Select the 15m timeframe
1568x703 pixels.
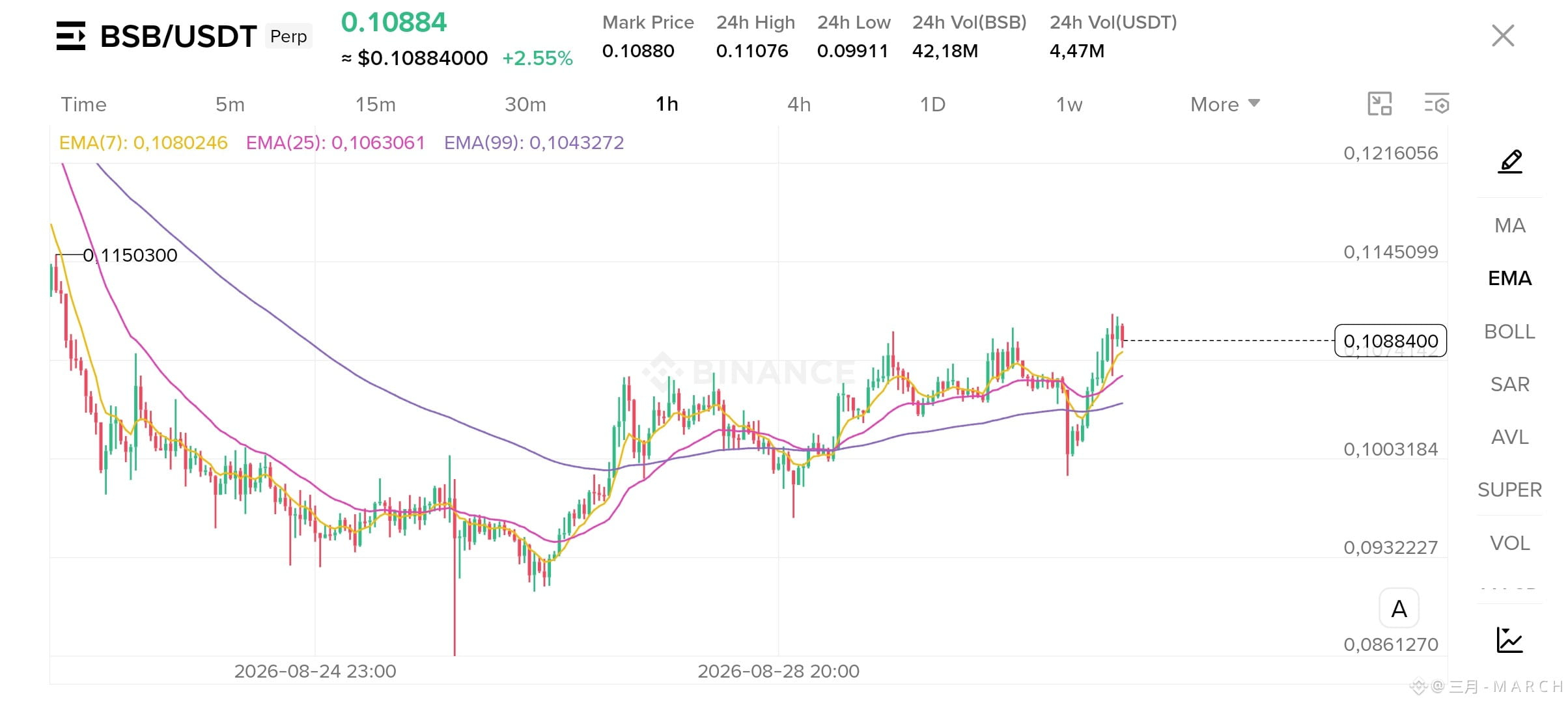(375, 104)
